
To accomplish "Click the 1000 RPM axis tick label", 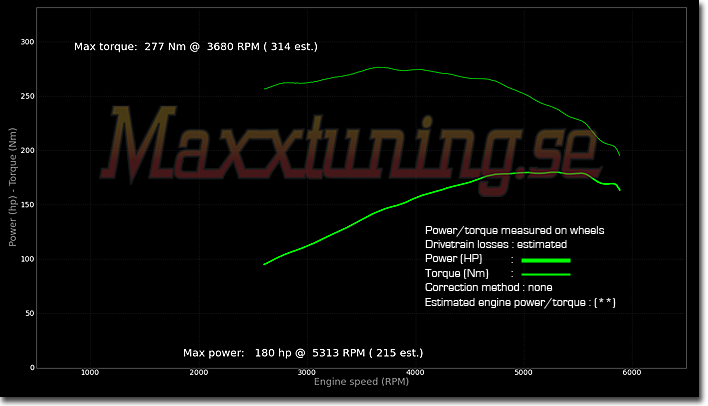I will coord(90,373).
